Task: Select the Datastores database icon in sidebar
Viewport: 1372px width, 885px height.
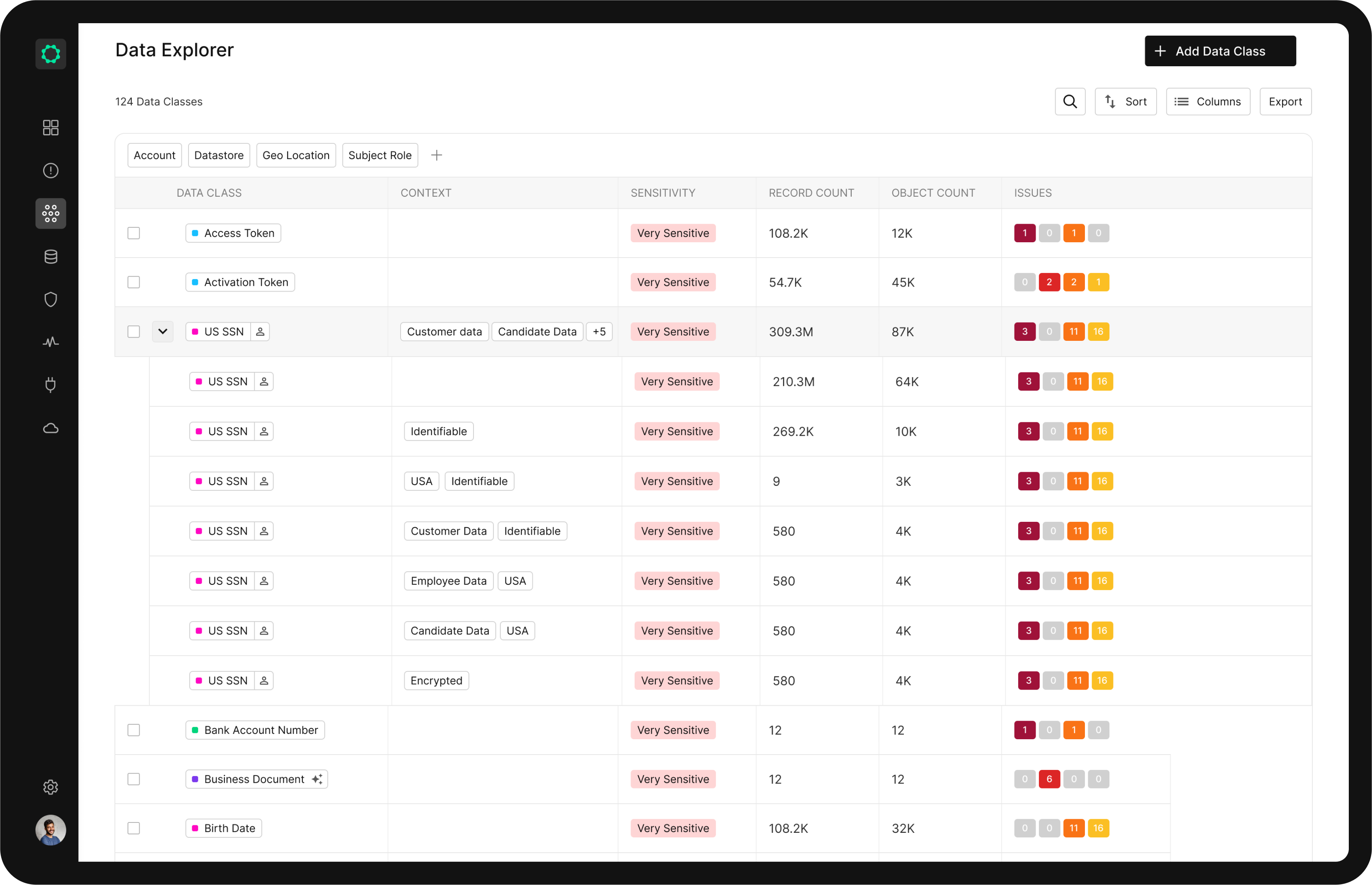Action: coord(51,257)
